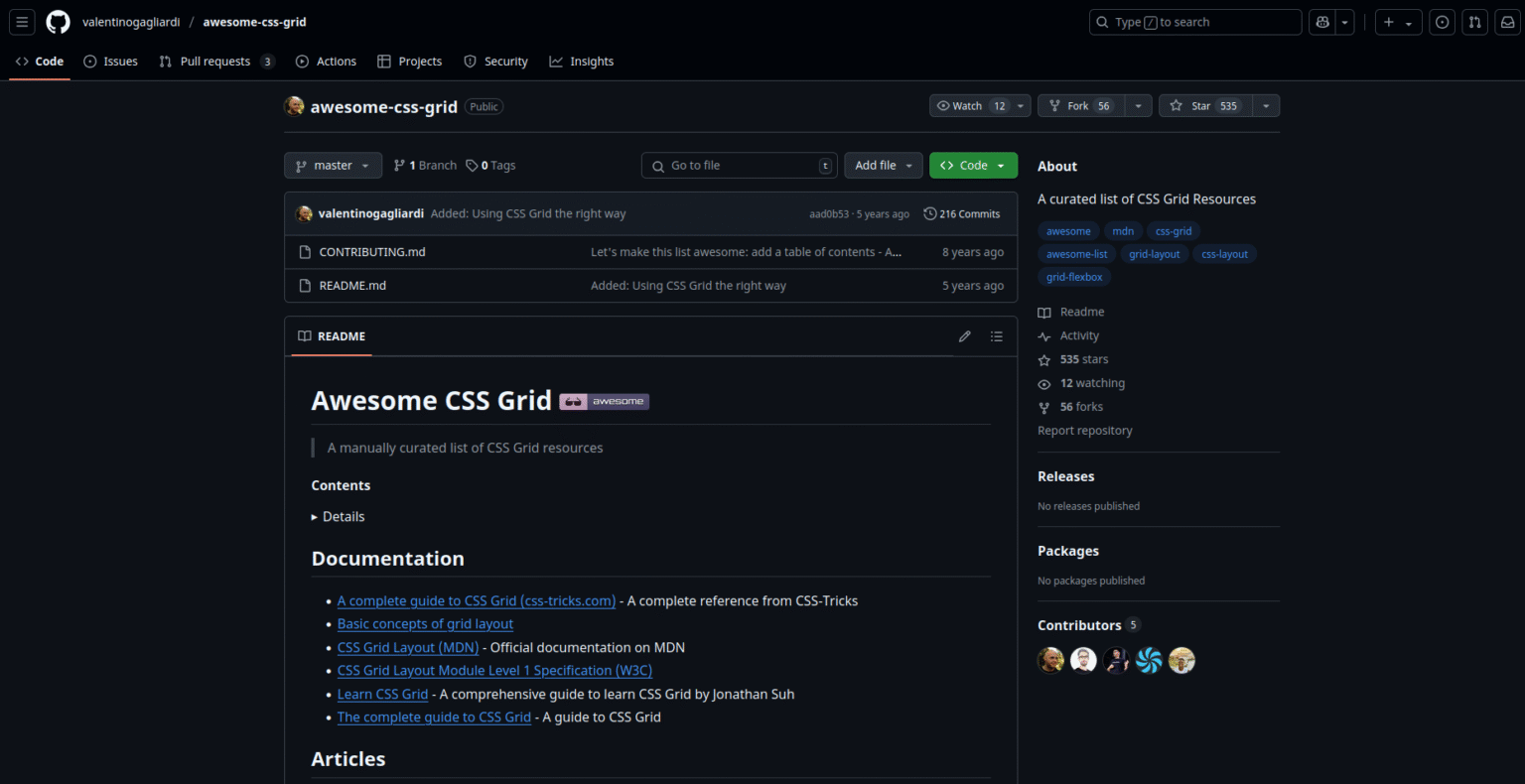Open the global navigation hamburger icon

pyautogui.click(x=22, y=22)
